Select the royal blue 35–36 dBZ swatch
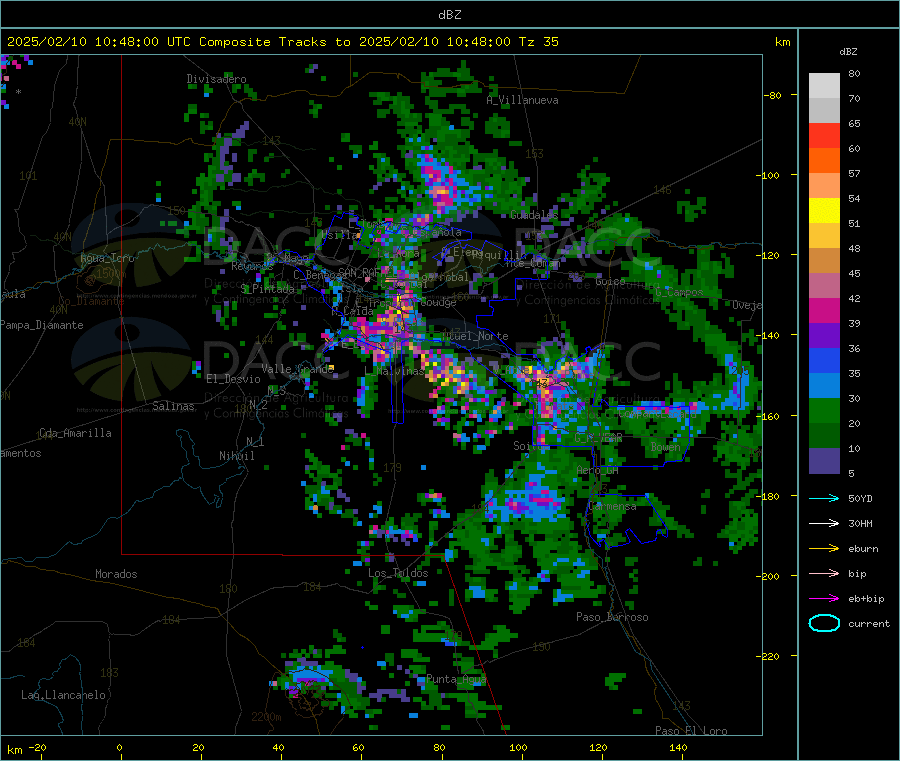Screen dimensions: 900x761 [x=824, y=360]
